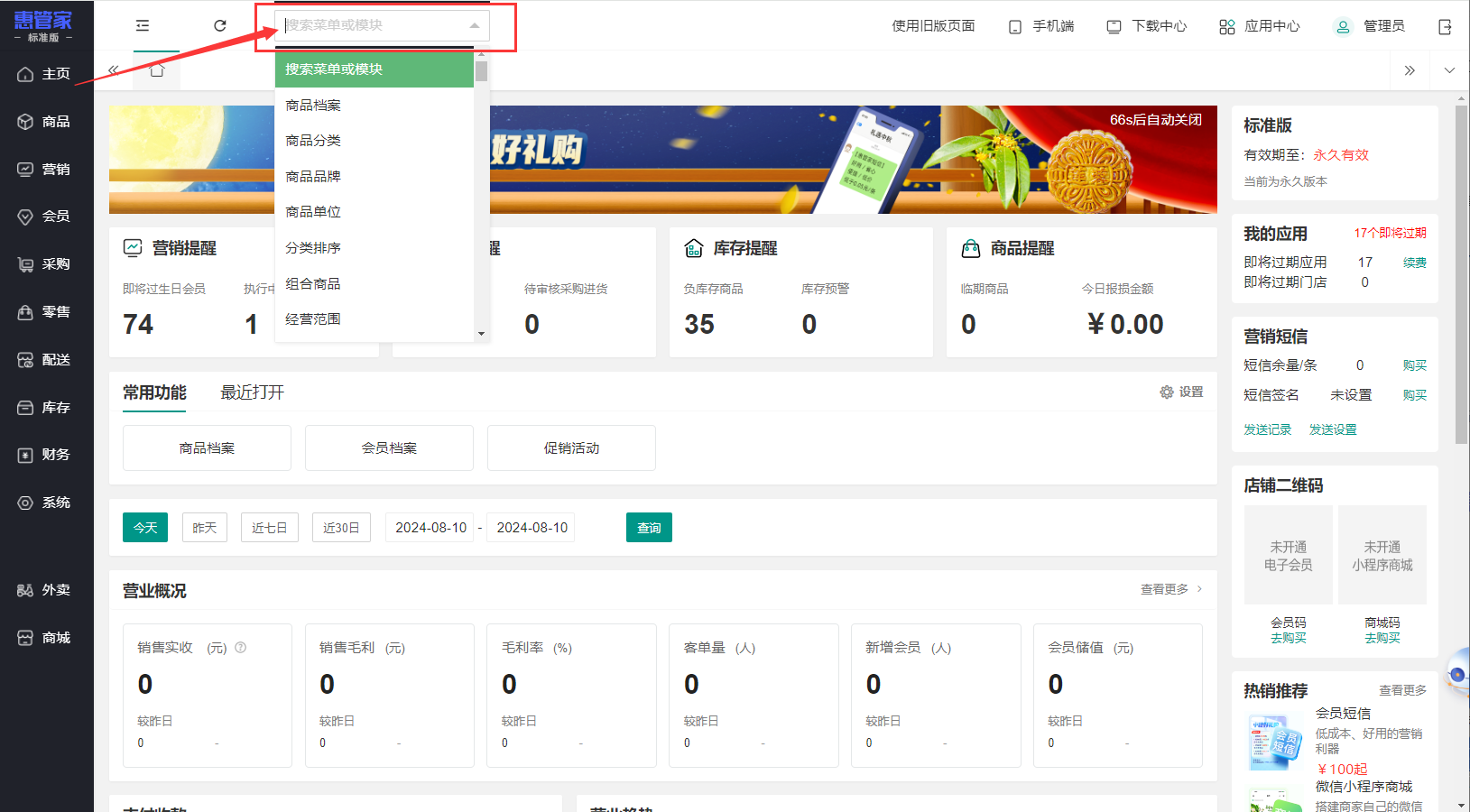Open 应用中心 app center

point(1260,26)
